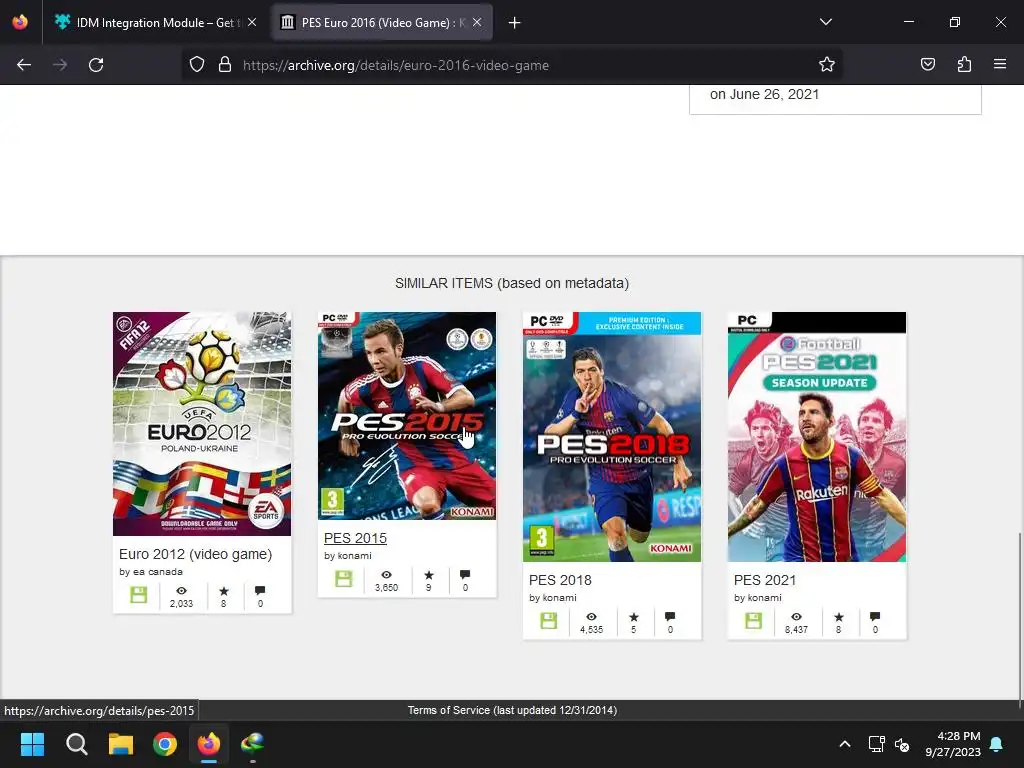Screen dimensions: 1024x768
Task: Launch Google Chrome from the taskbar
Action: pyautogui.click(x=165, y=744)
